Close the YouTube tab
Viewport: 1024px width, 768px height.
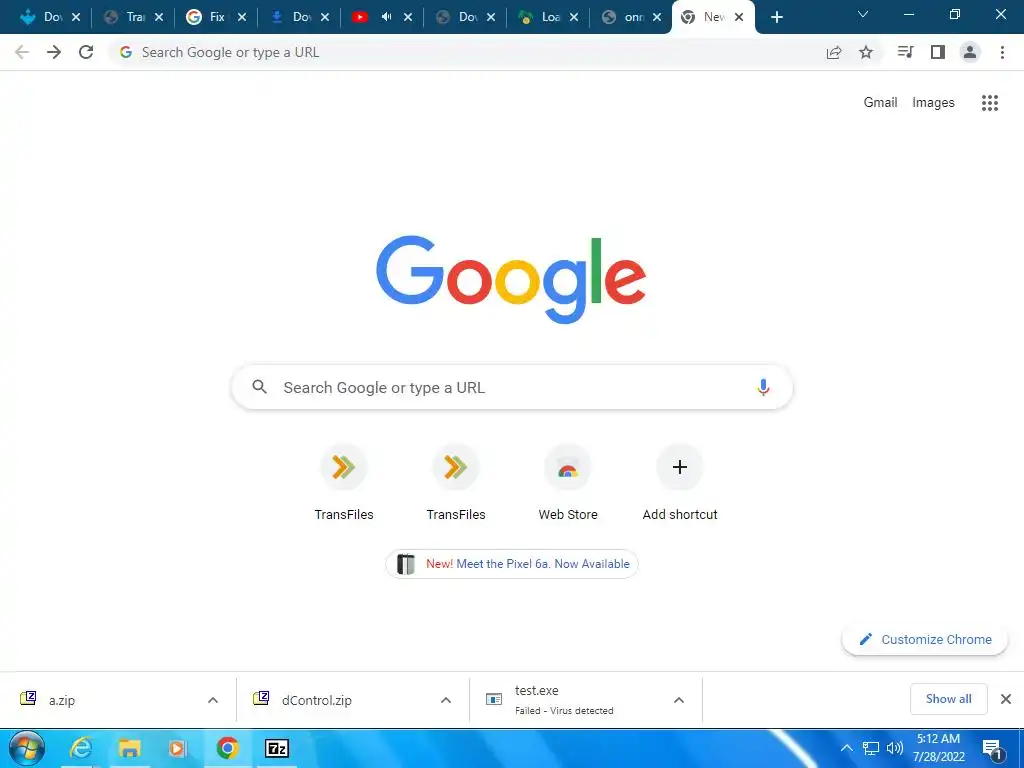point(408,17)
